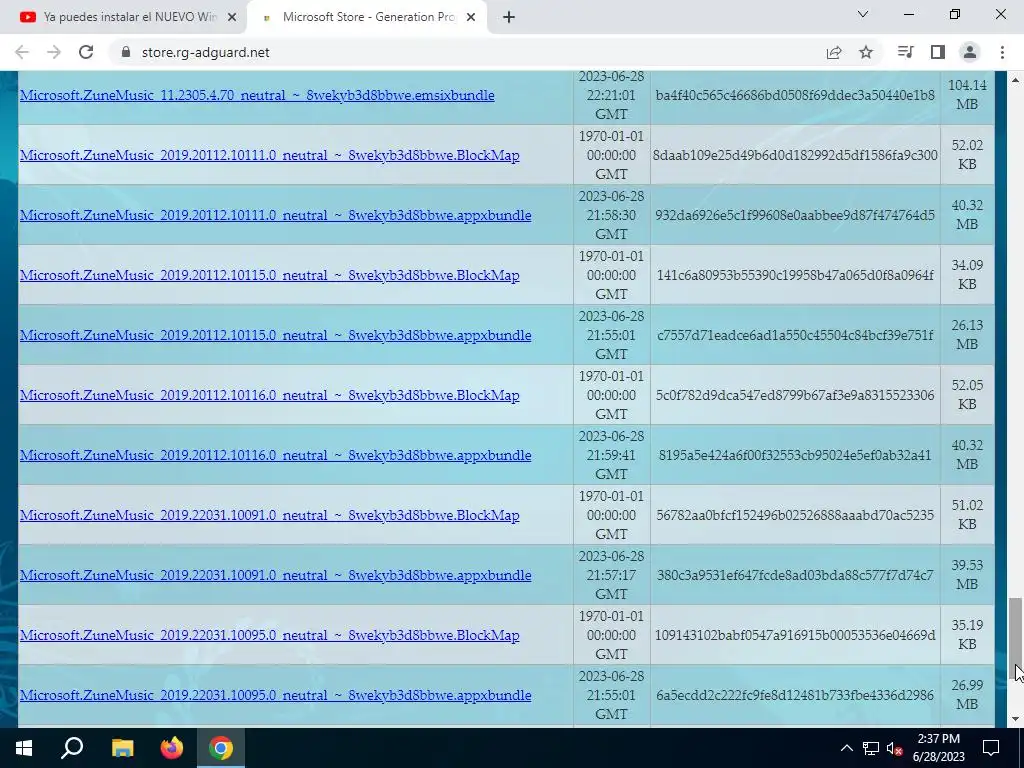The image size is (1024, 768).
Task: Click the 104.14 MB size cell
Action: click(x=967, y=95)
